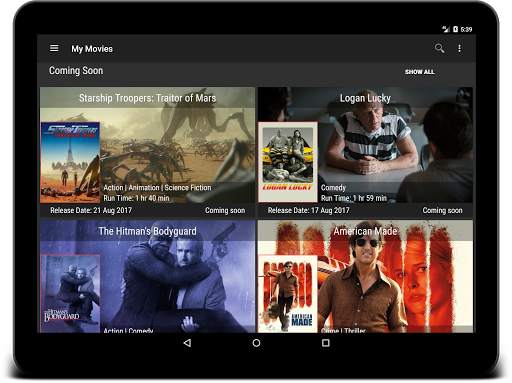Viewport: 512px width, 383px height.
Task: Click 'Release Date: 17 Aug 2017'
Action: [x=308, y=210]
